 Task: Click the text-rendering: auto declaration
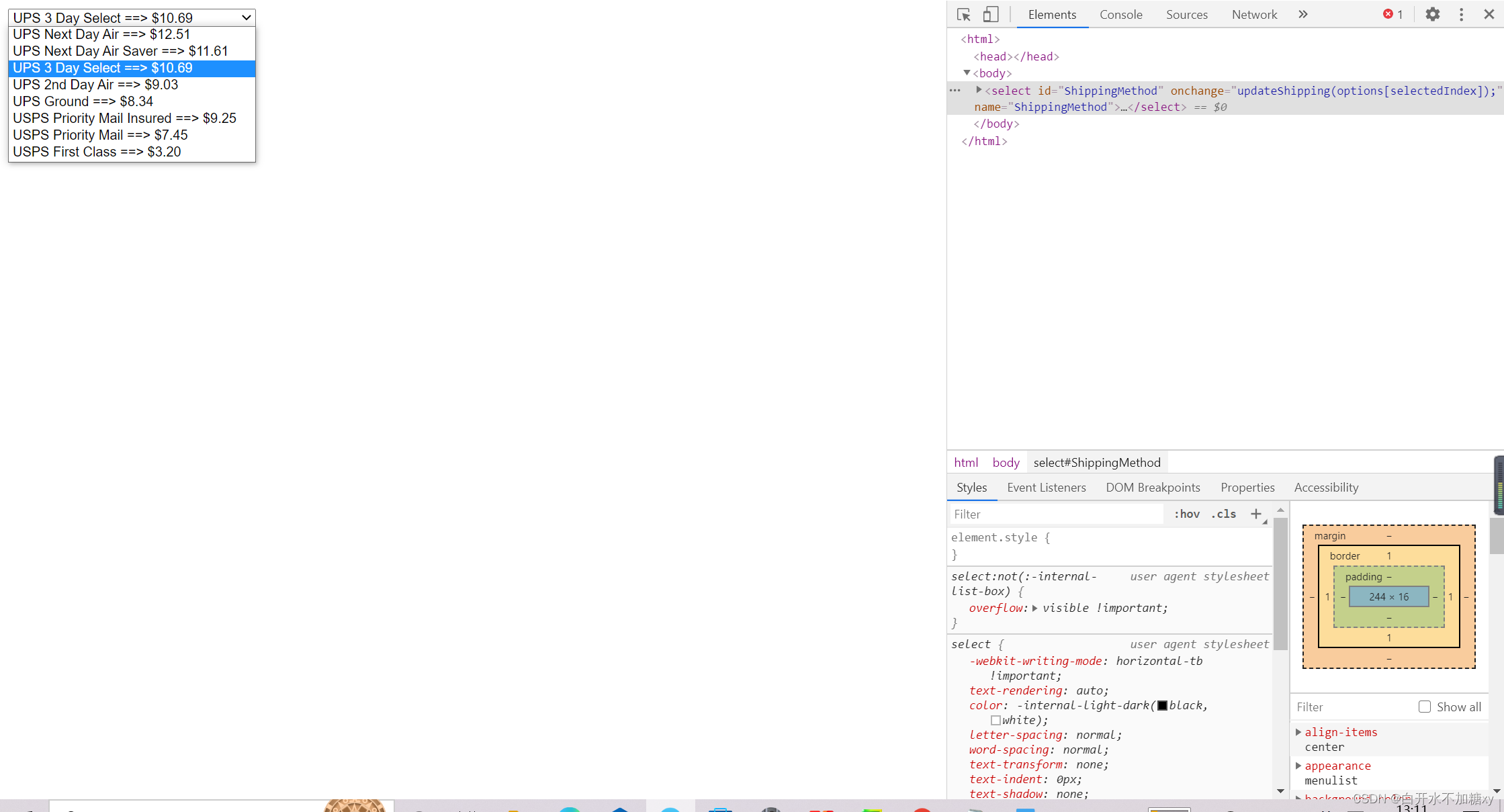tap(1038, 691)
